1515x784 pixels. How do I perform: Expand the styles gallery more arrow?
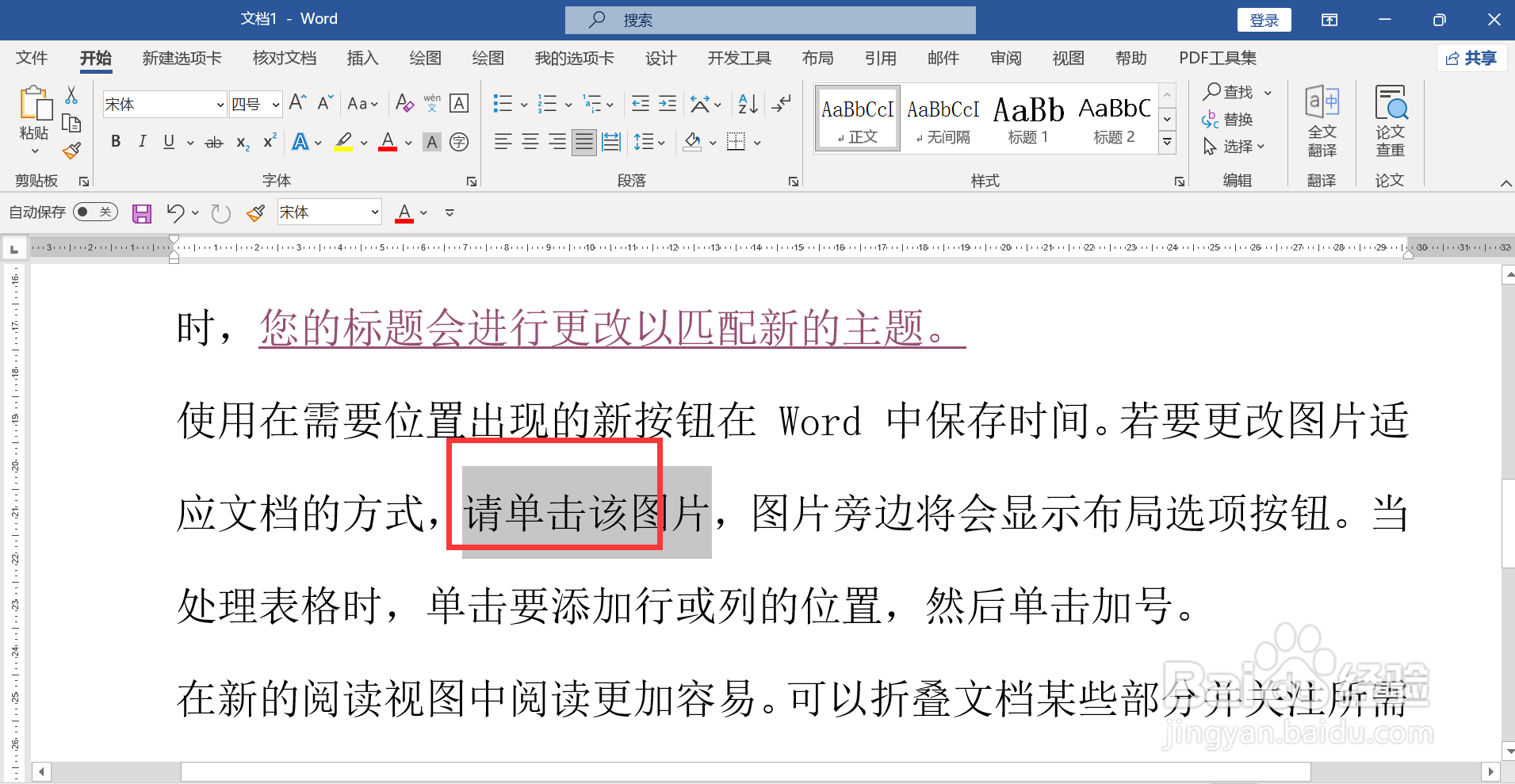click(x=1167, y=143)
